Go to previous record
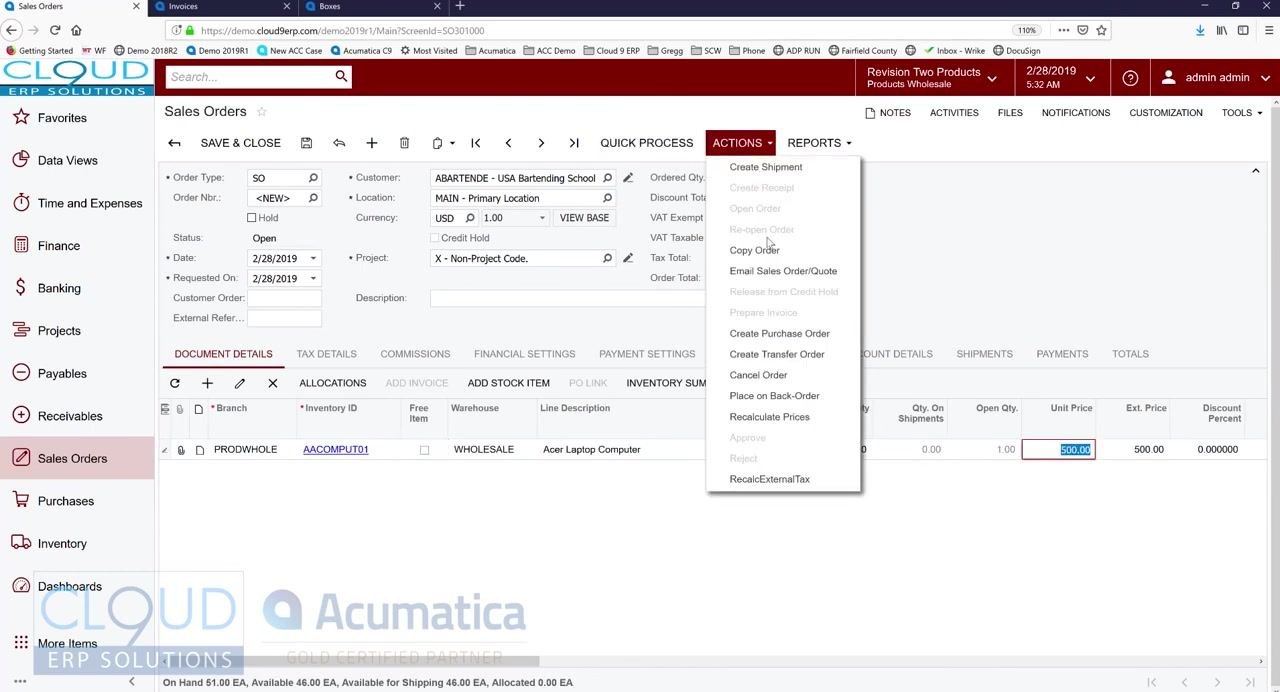The width and height of the screenshot is (1280, 692). [x=508, y=143]
